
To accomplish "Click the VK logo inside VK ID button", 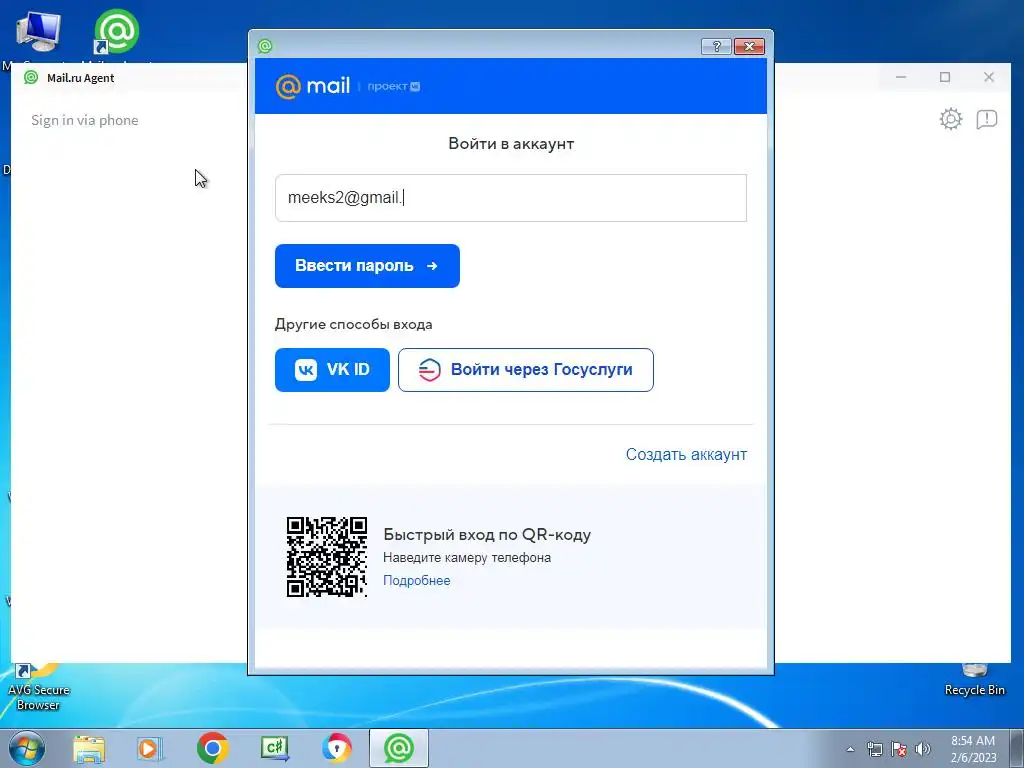I will [306, 370].
